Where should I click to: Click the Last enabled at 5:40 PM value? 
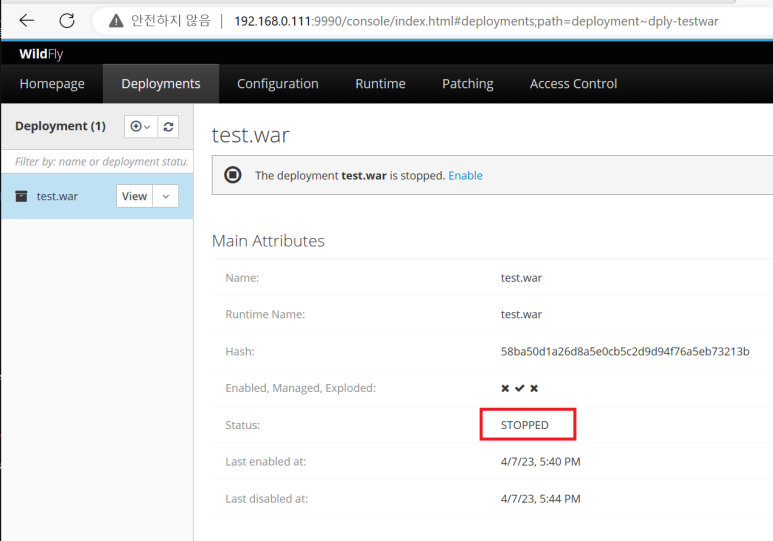click(540, 462)
